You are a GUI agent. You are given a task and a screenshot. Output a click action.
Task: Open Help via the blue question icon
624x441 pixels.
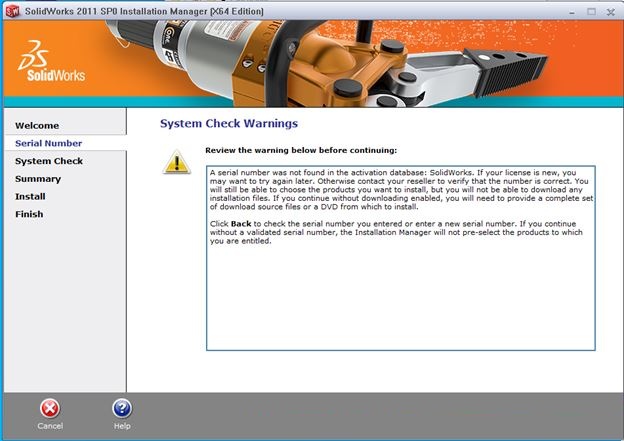(122, 408)
